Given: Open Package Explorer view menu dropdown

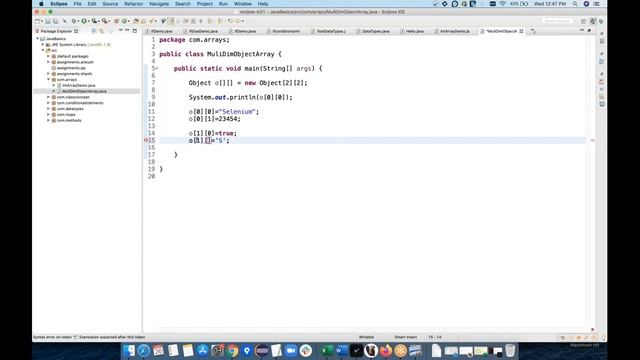Looking at the screenshot, I should point(120,31).
